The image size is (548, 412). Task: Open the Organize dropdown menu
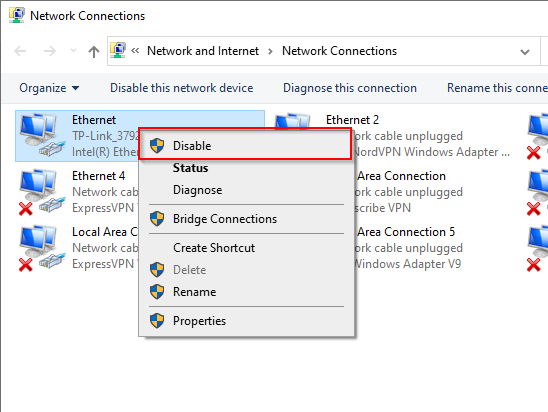(49, 88)
